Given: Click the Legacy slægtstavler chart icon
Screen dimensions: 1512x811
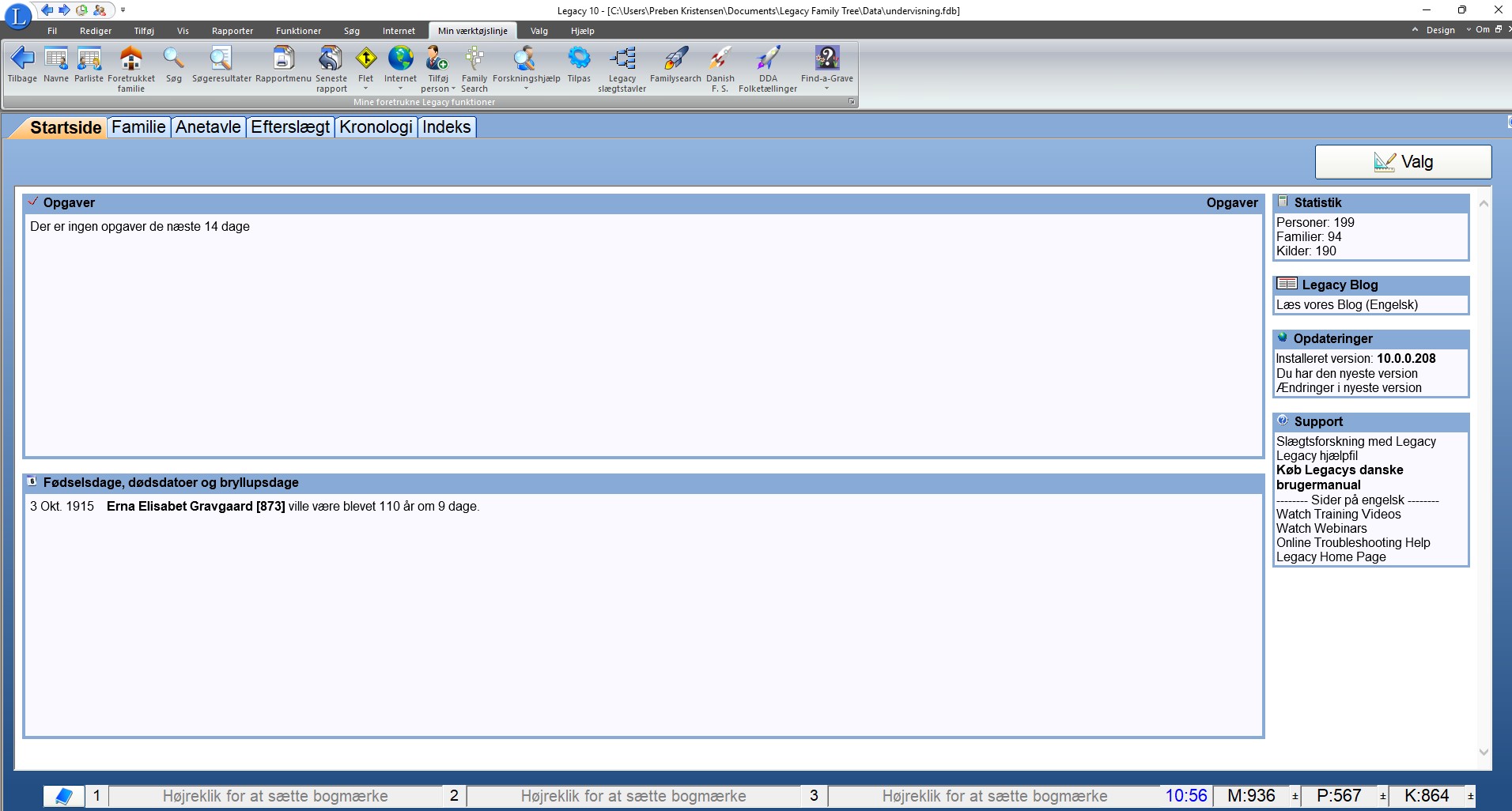Looking at the screenshot, I should click(x=622, y=58).
